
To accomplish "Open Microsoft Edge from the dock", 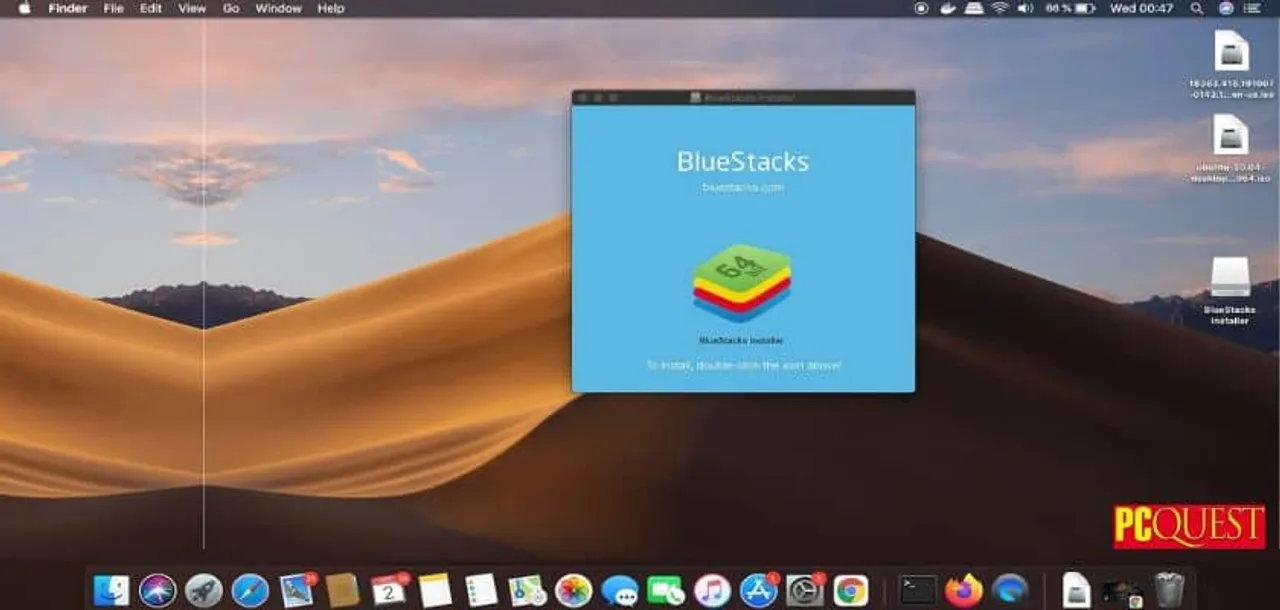I will click(x=1010, y=590).
